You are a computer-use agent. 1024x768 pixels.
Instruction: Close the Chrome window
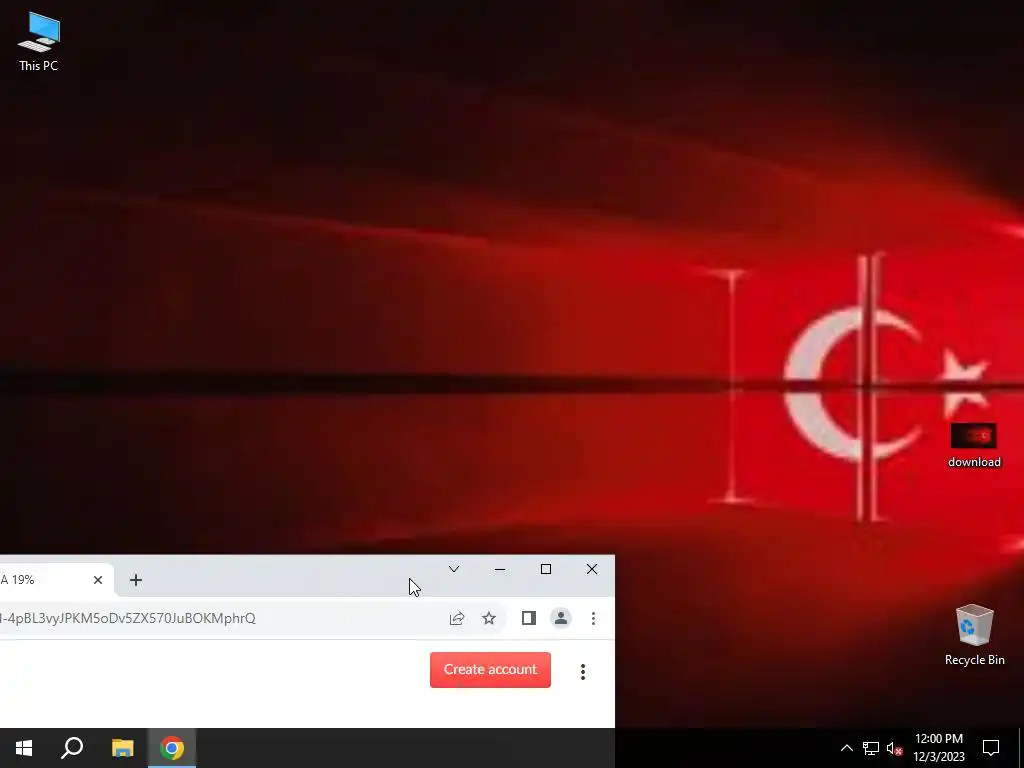point(592,569)
